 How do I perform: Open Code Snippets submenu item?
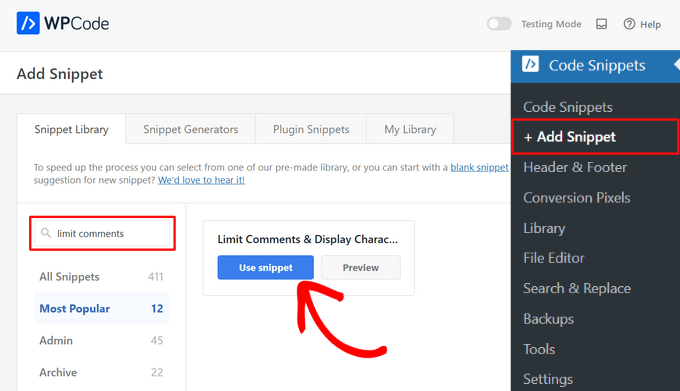pyautogui.click(x=568, y=107)
